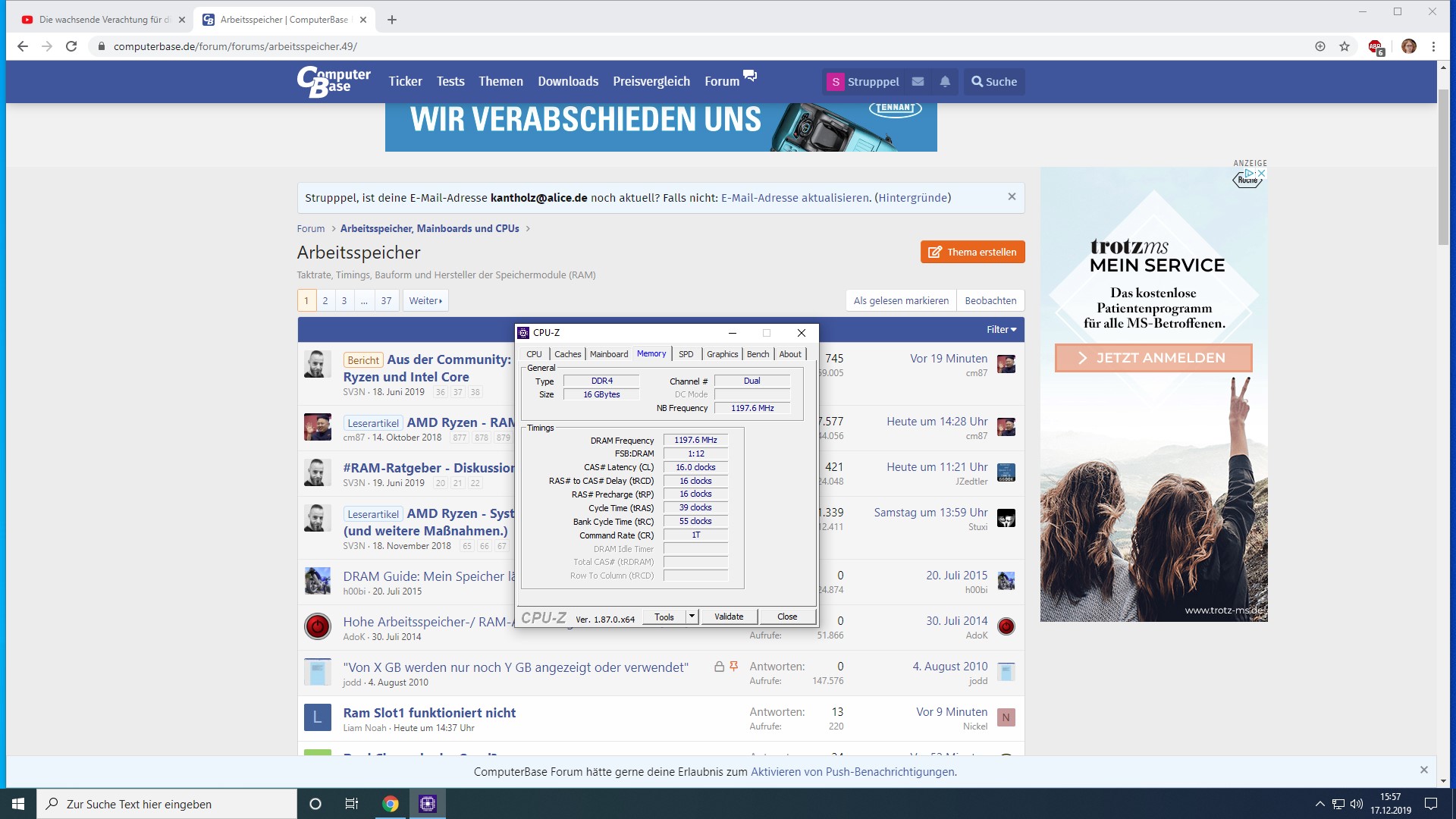Select the Mainboard tab in CPU-Z
The width and height of the screenshot is (1456, 819).
coord(609,354)
